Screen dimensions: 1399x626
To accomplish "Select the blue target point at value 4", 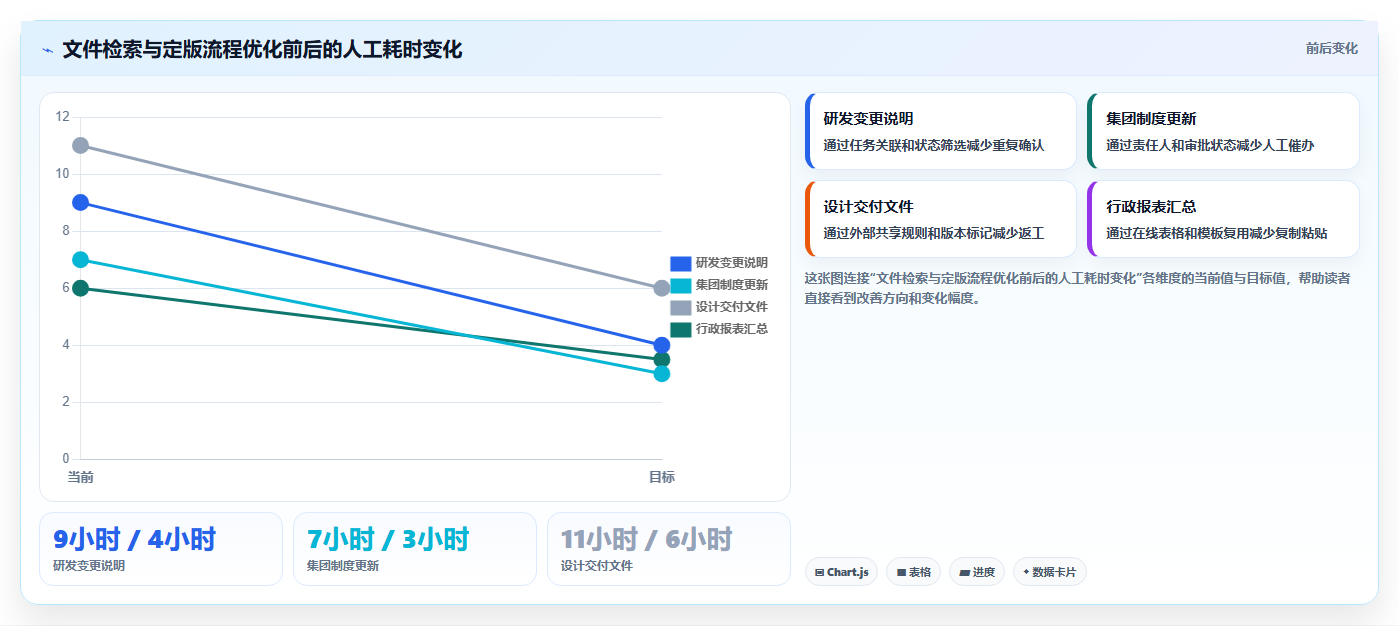I will [x=661, y=345].
